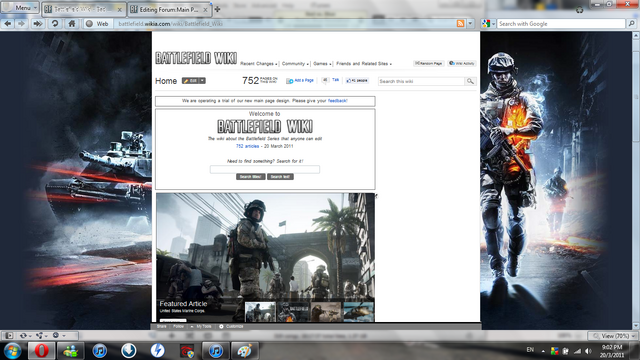Viewport: 640px width, 360px height.
Task: Switch to the first Battlefield Wiki tab
Action: point(84,9)
